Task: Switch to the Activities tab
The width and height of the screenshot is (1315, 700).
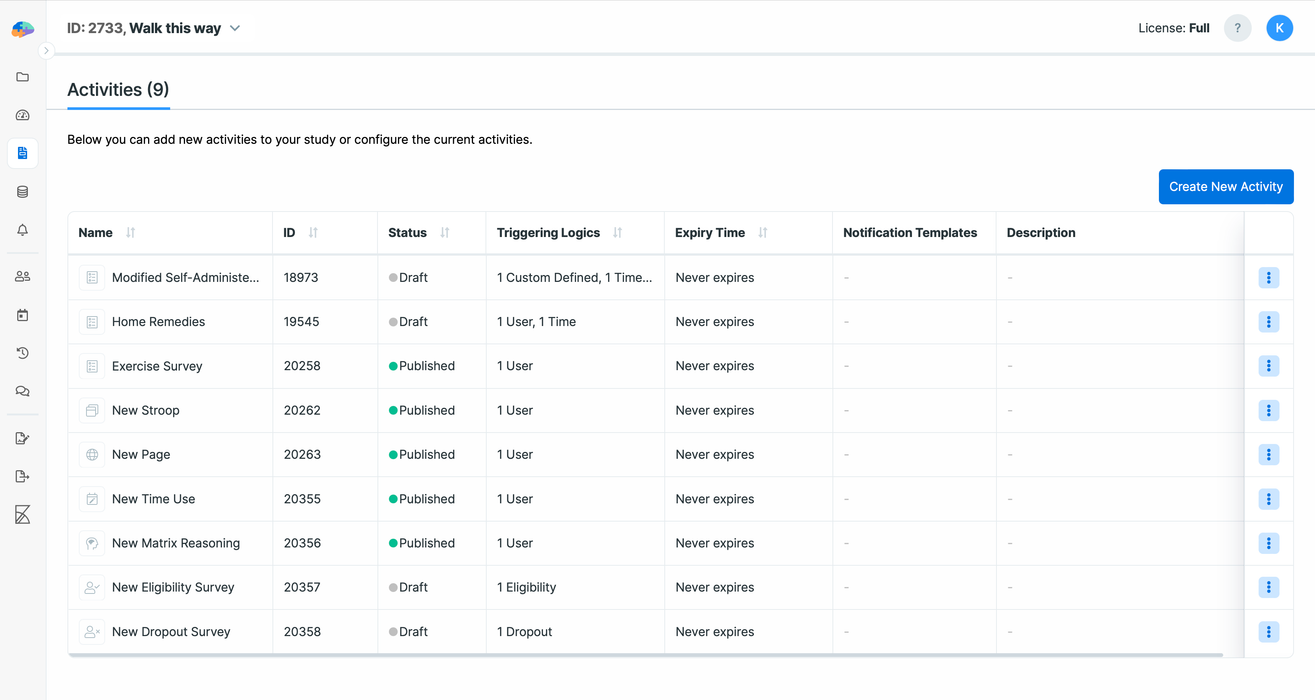Action: click(117, 89)
